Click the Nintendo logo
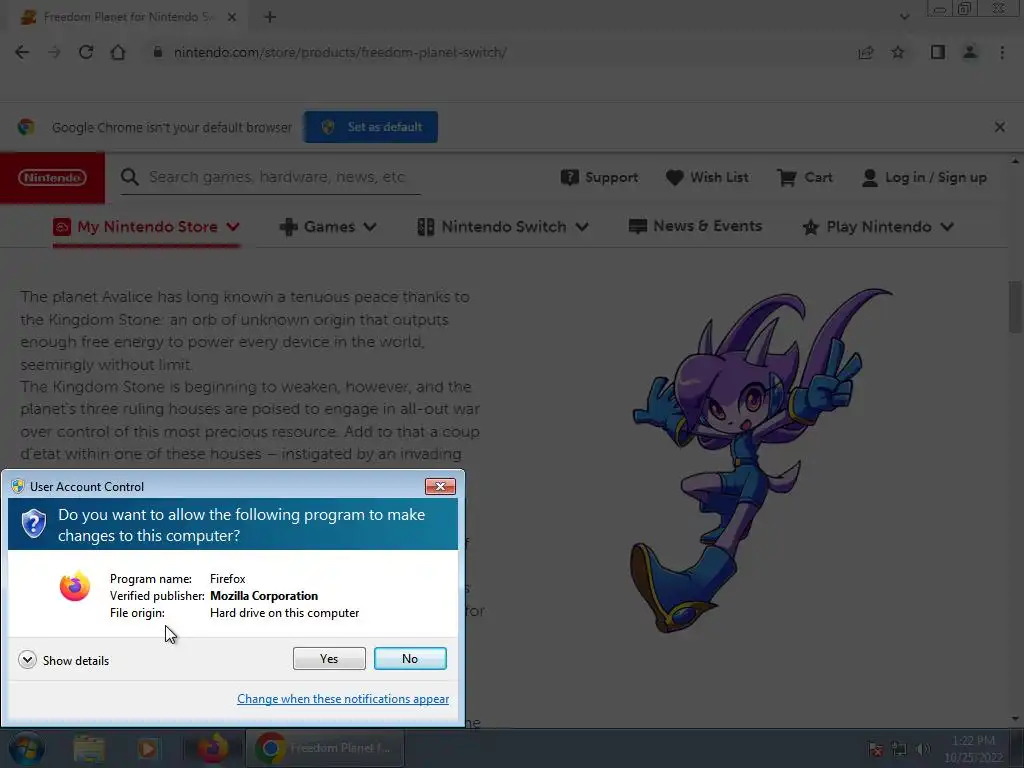This screenshot has width=1024, height=768. pos(52,178)
